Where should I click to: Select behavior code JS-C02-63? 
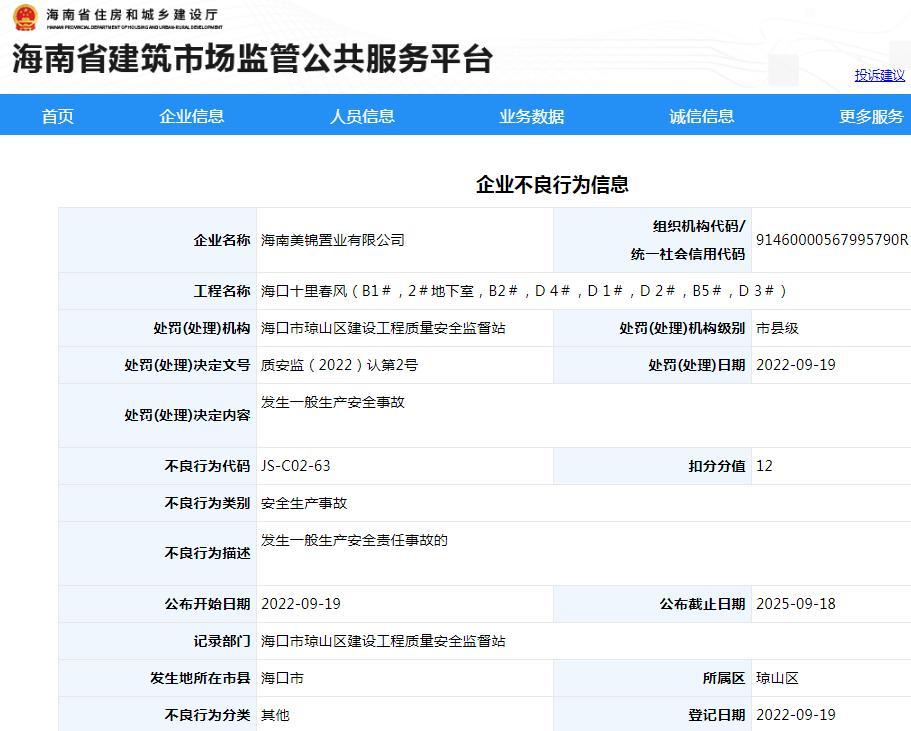click(x=296, y=466)
